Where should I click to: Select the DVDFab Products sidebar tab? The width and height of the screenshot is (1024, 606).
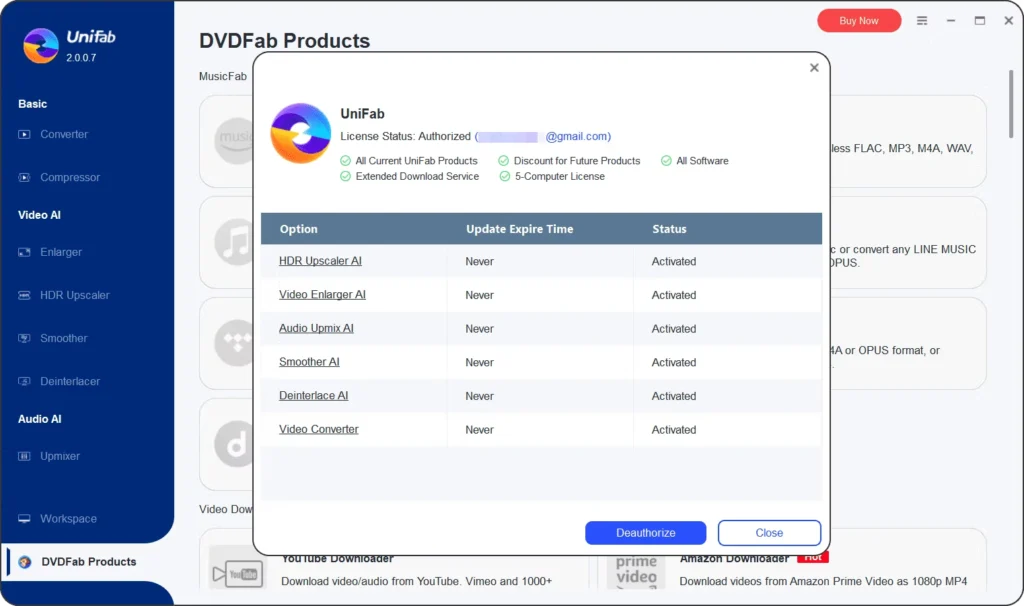point(88,562)
